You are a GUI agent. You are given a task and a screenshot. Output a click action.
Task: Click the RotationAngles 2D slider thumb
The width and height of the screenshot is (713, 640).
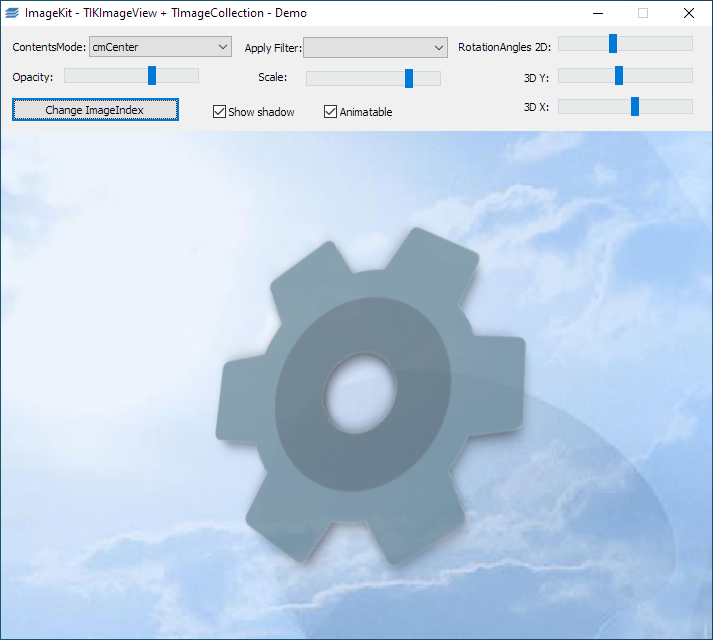pyautogui.click(x=613, y=44)
